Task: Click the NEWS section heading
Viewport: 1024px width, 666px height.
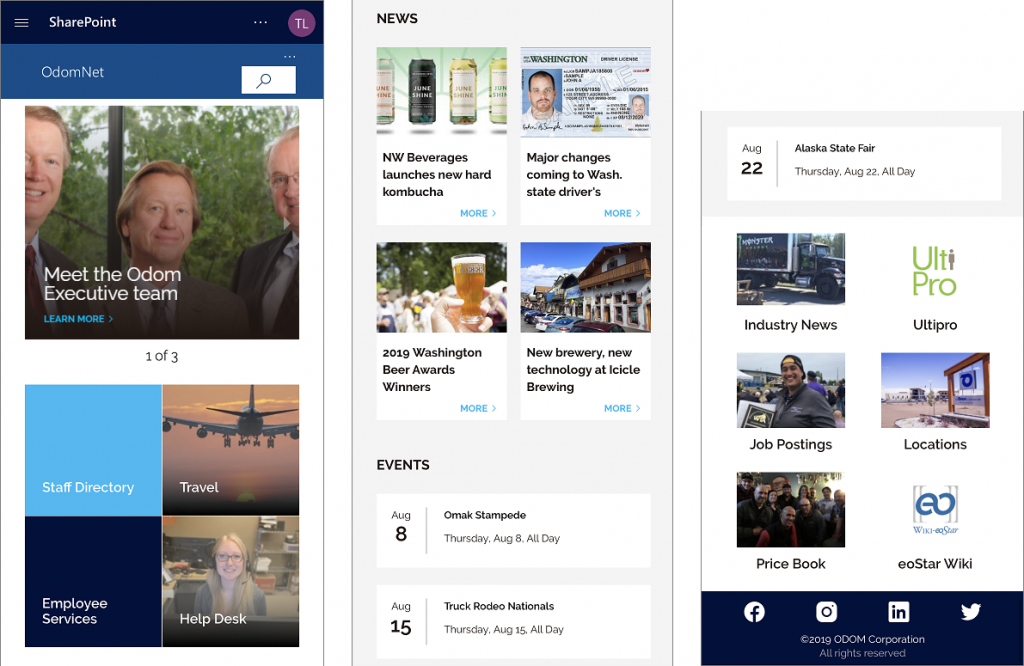Action: [x=397, y=19]
